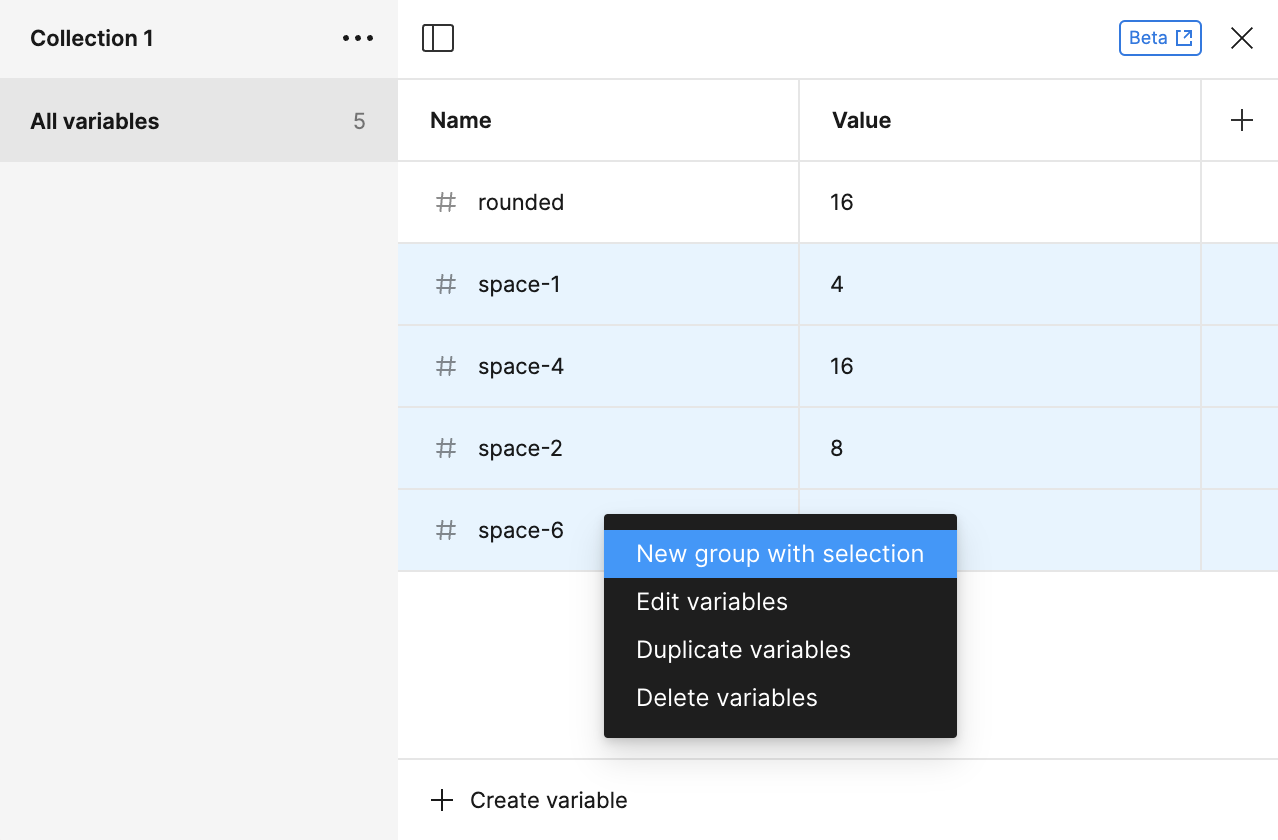Choose Duplicate variables option
1278x840 pixels.
pyautogui.click(x=743, y=649)
